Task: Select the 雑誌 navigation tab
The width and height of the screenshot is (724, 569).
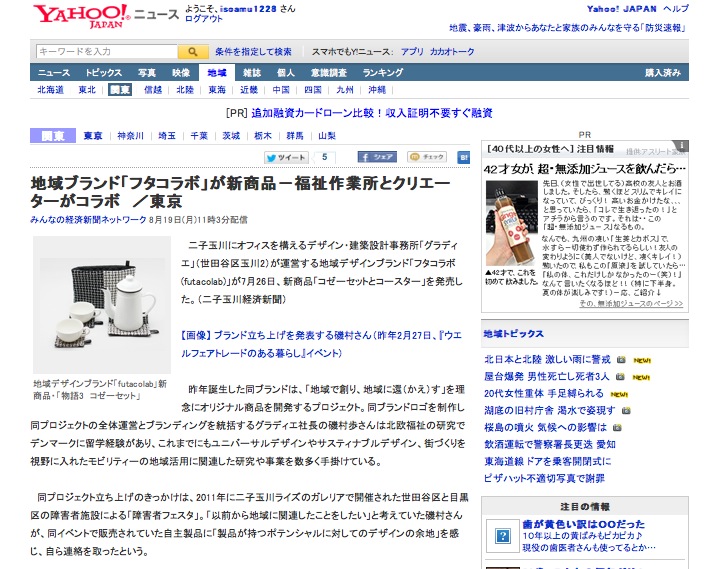Action: 252,73
